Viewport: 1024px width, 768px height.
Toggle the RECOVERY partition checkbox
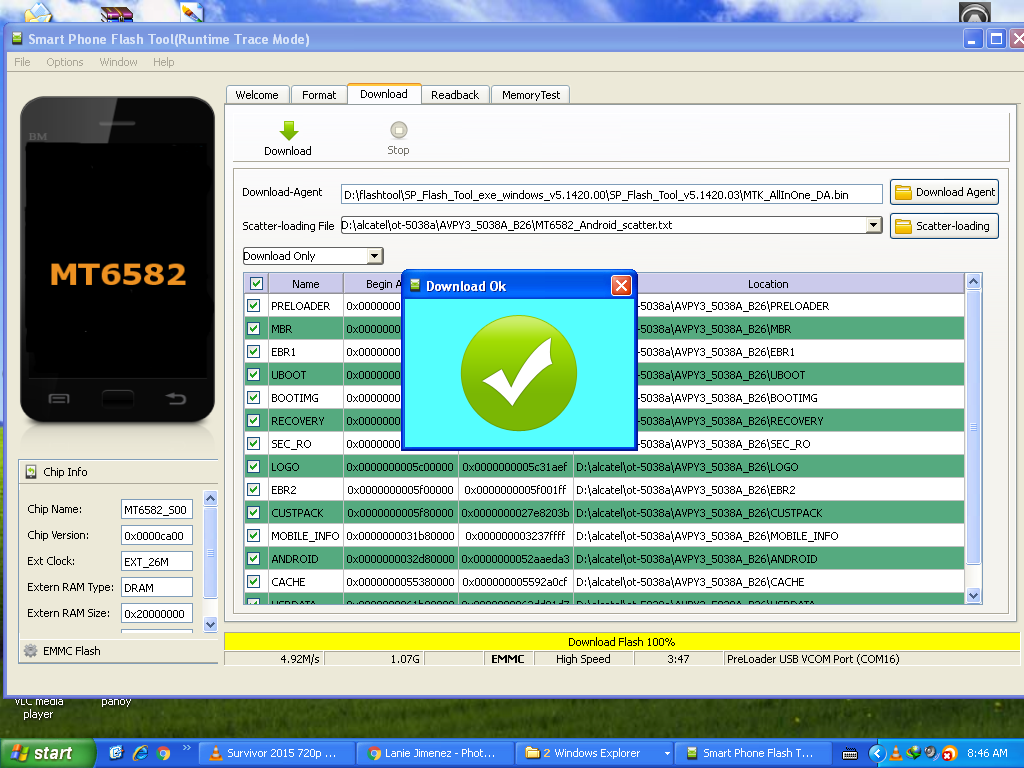(254, 421)
